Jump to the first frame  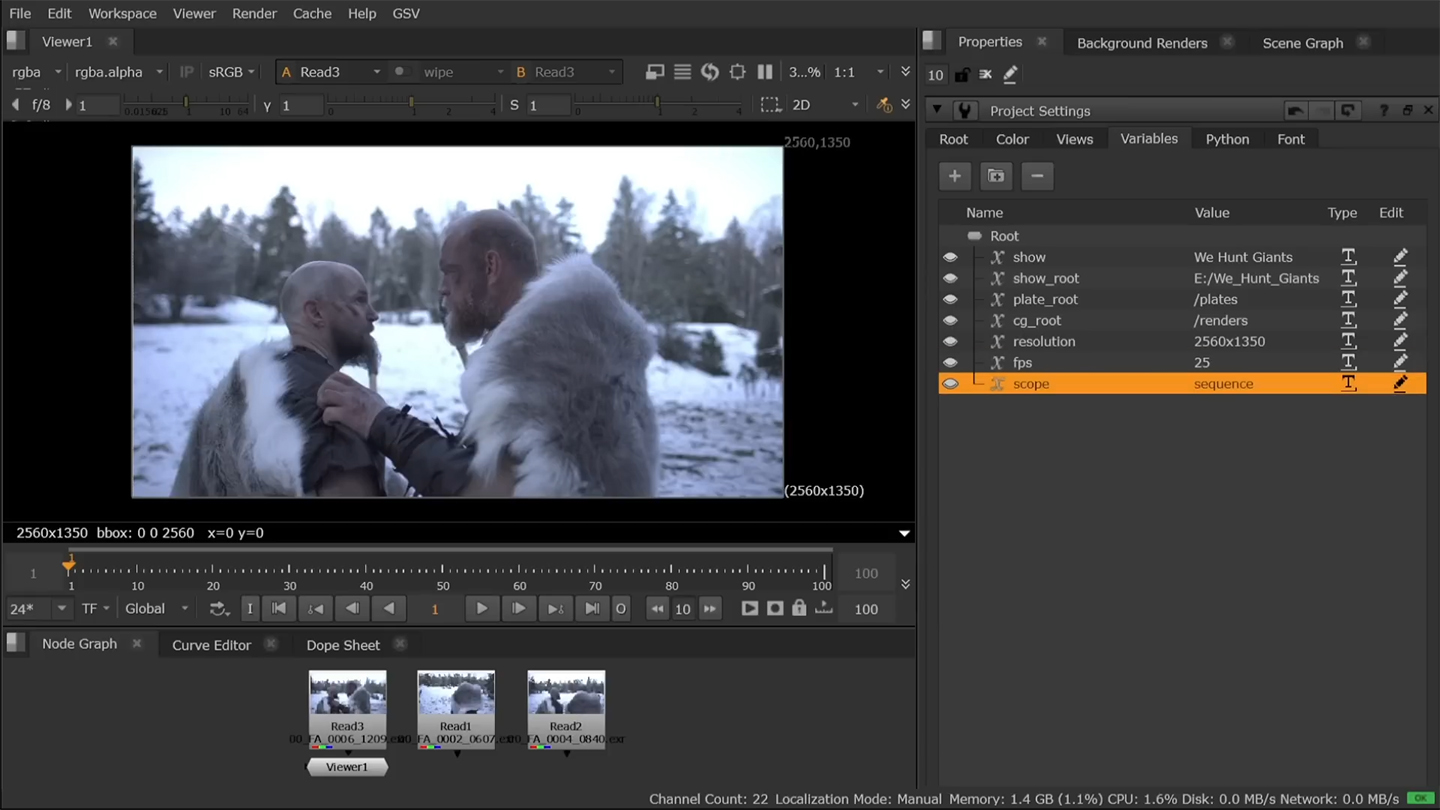point(279,608)
